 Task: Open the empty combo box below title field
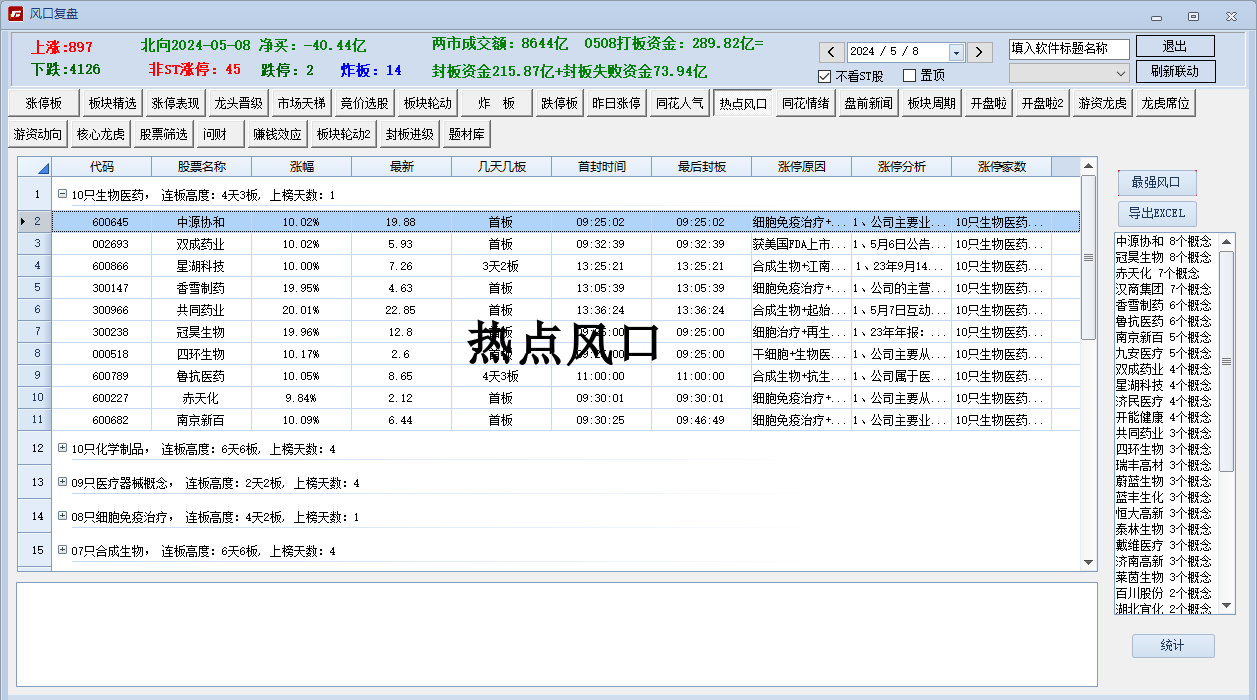coord(1069,73)
